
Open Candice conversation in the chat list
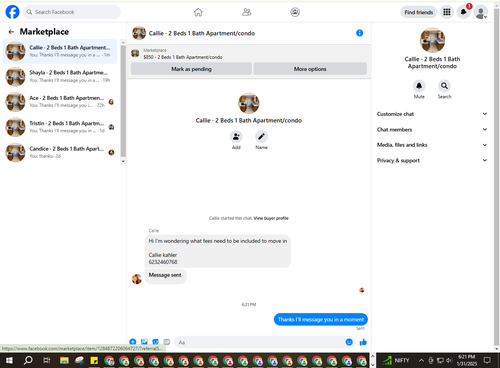click(x=60, y=152)
